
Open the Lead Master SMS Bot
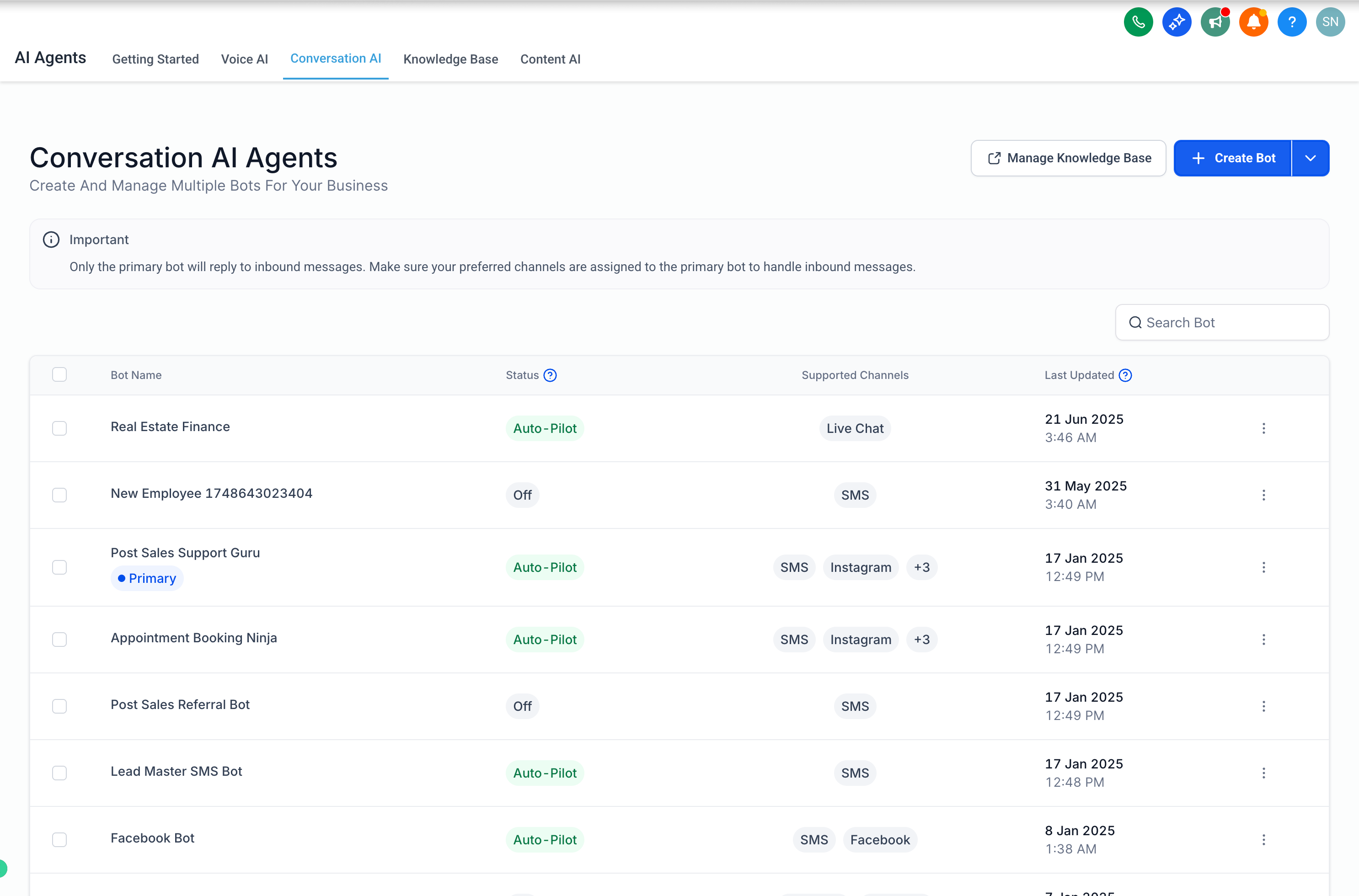pyautogui.click(x=176, y=772)
